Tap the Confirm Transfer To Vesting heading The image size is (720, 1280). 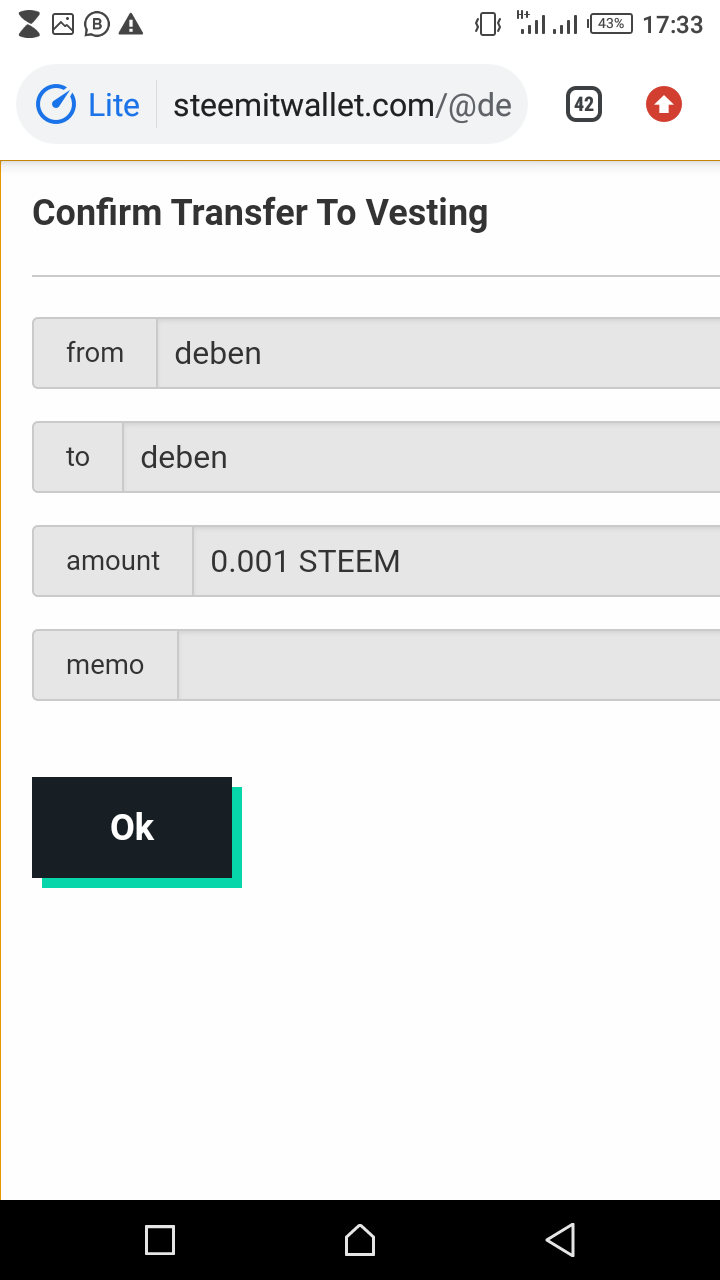pos(260,213)
